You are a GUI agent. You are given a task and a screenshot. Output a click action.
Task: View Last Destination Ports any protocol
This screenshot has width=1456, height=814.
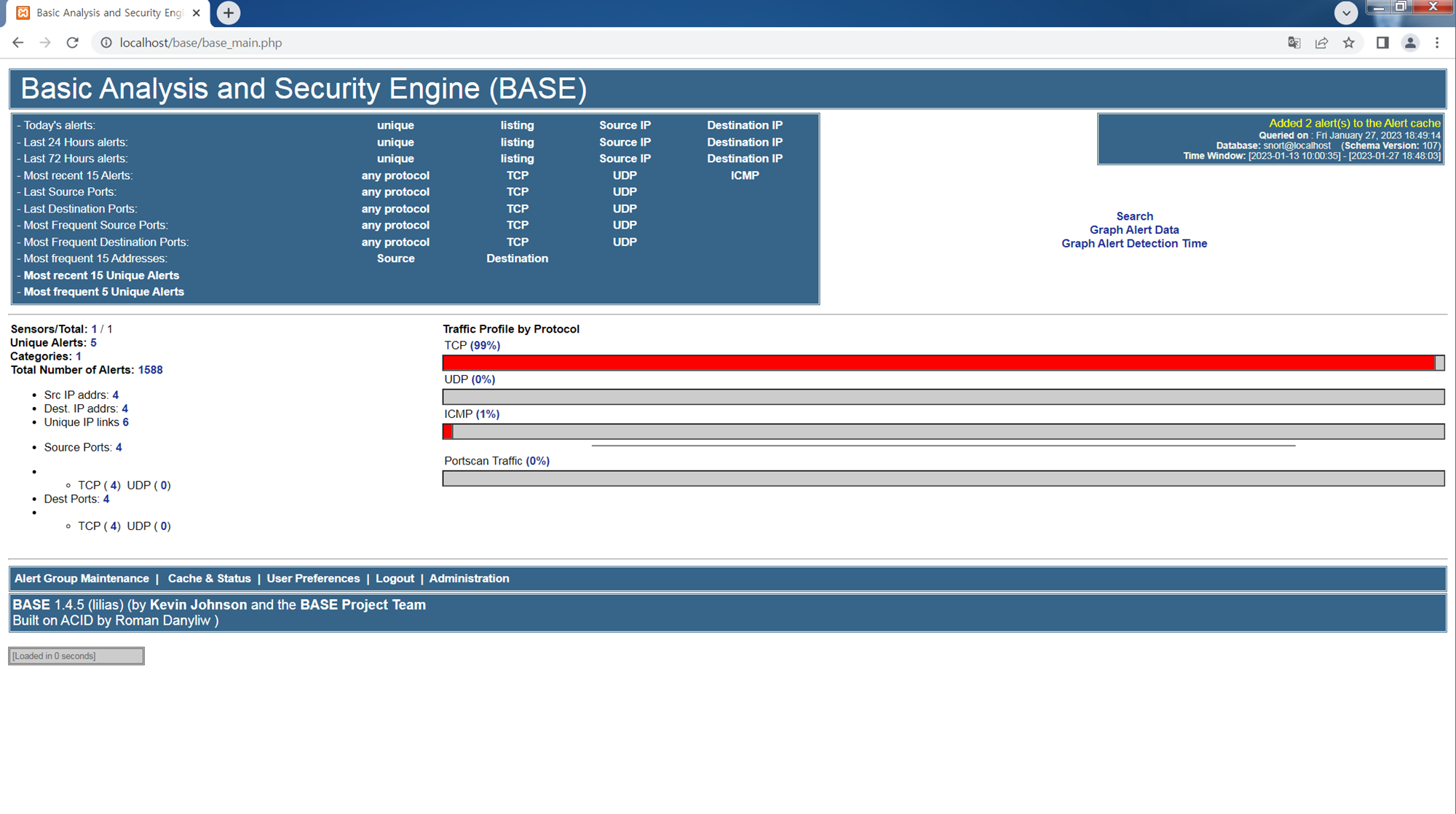pos(395,208)
